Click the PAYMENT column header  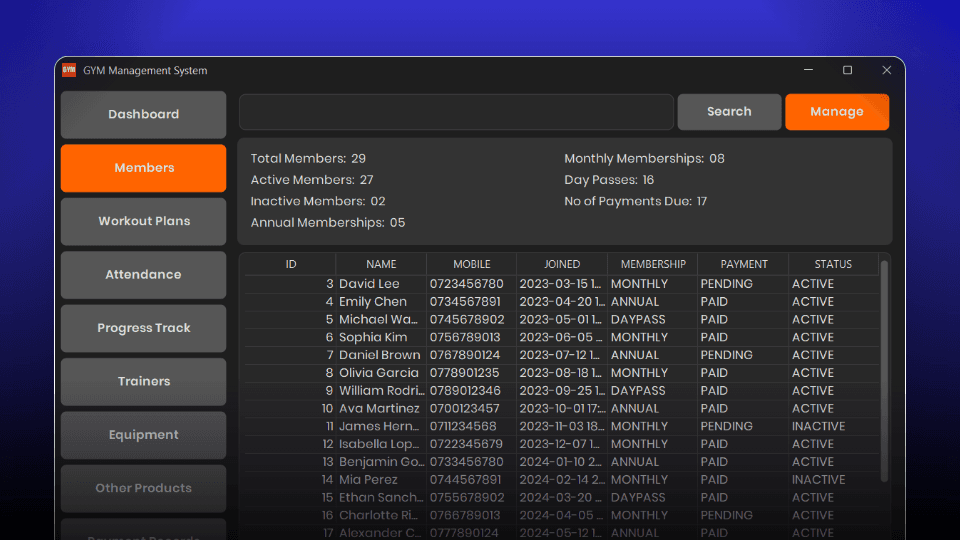[x=743, y=264]
